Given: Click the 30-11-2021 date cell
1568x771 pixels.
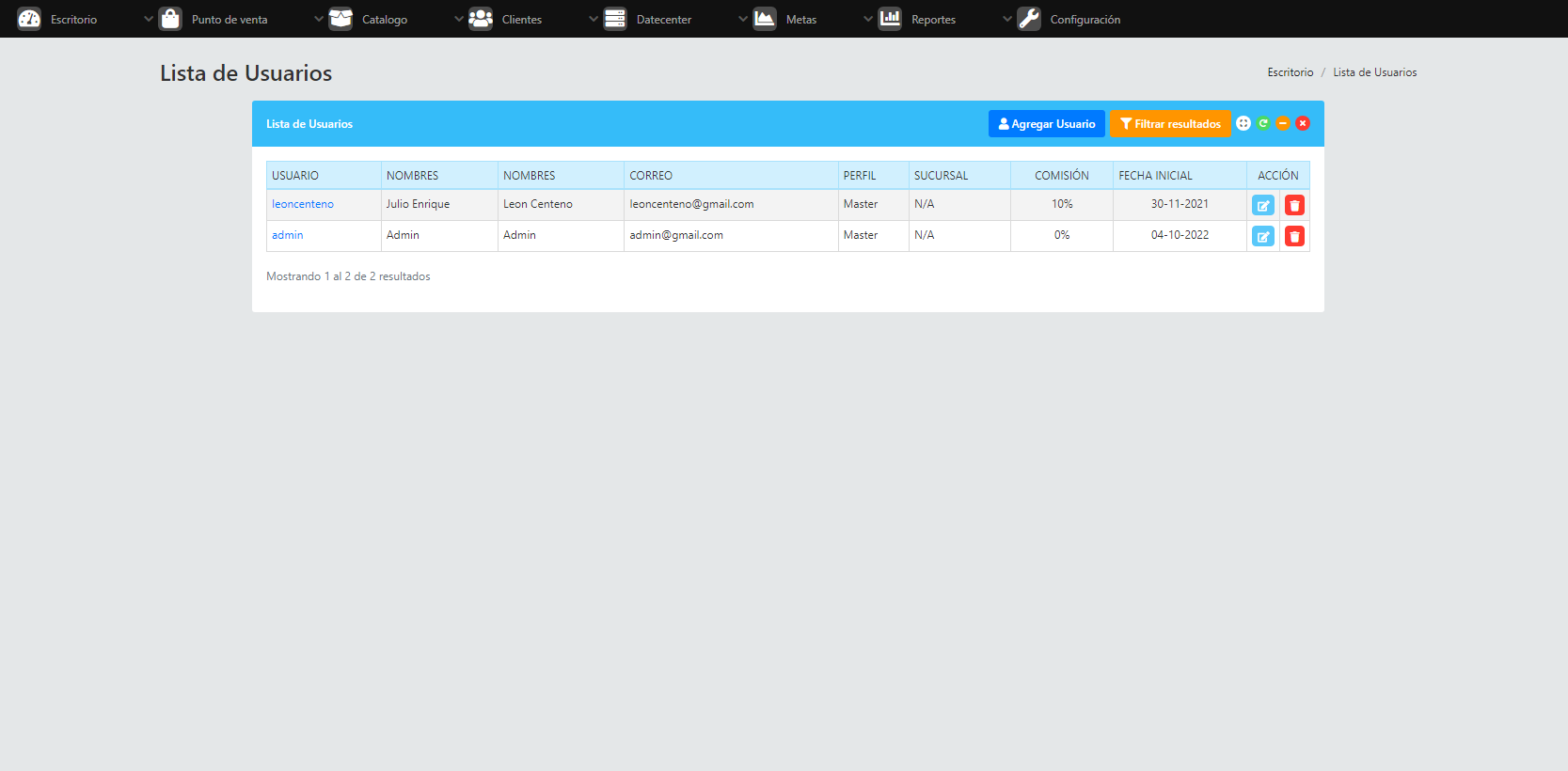Looking at the screenshot, I should click(x=1180, y=205).
